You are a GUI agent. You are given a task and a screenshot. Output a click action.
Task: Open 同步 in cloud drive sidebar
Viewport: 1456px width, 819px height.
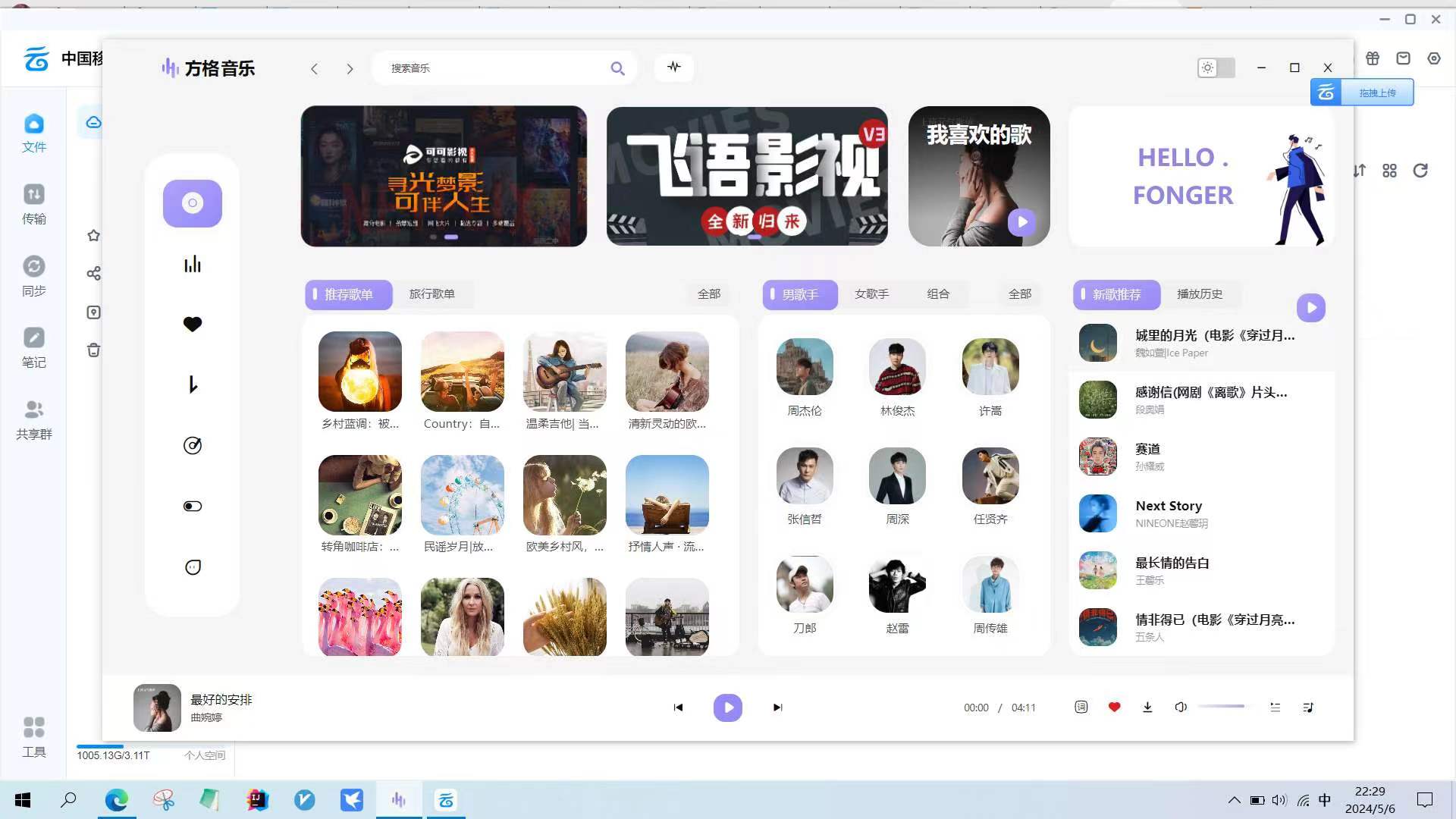33,277
